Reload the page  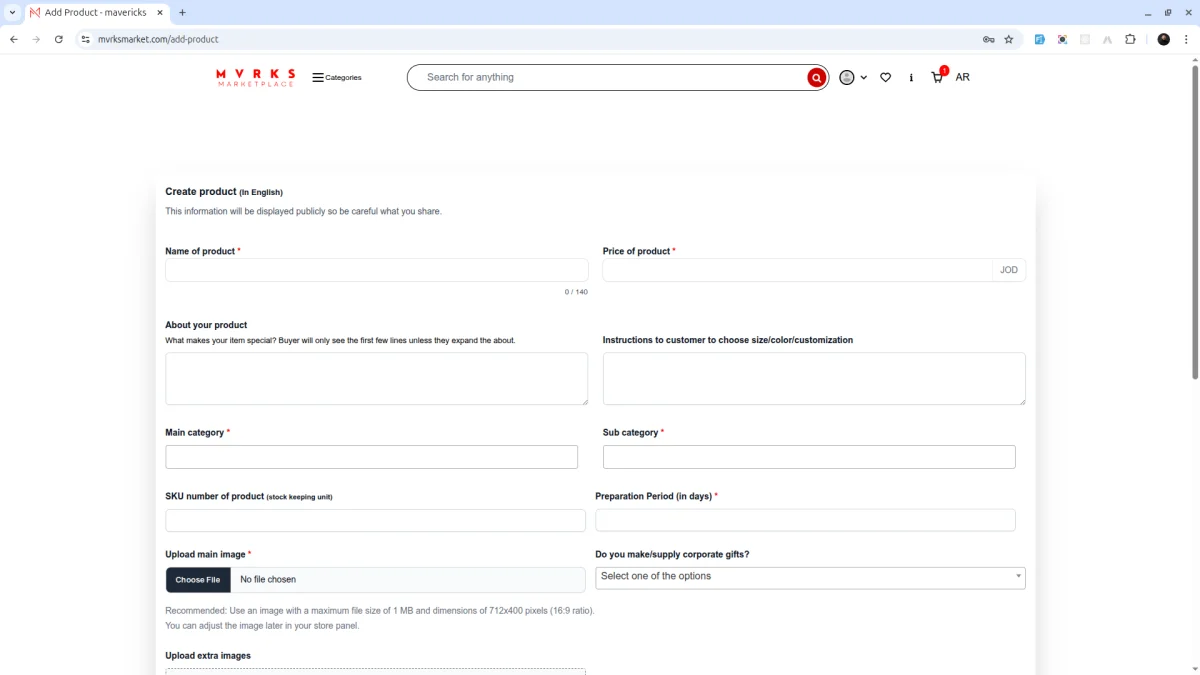click(x=59, y=39)
